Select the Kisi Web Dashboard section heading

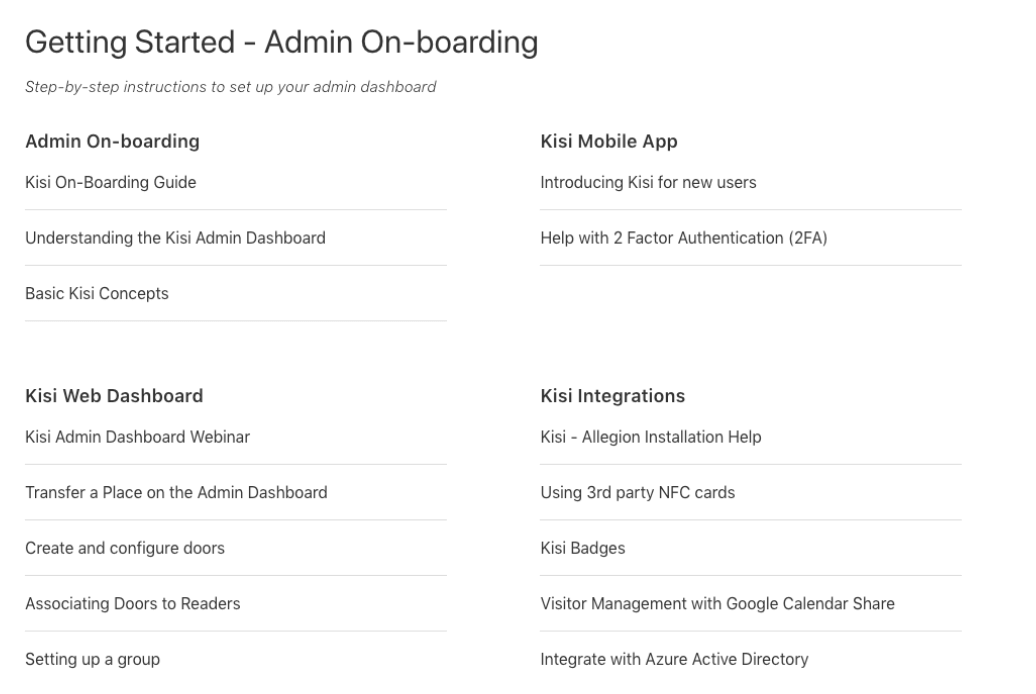click(114, 396)
